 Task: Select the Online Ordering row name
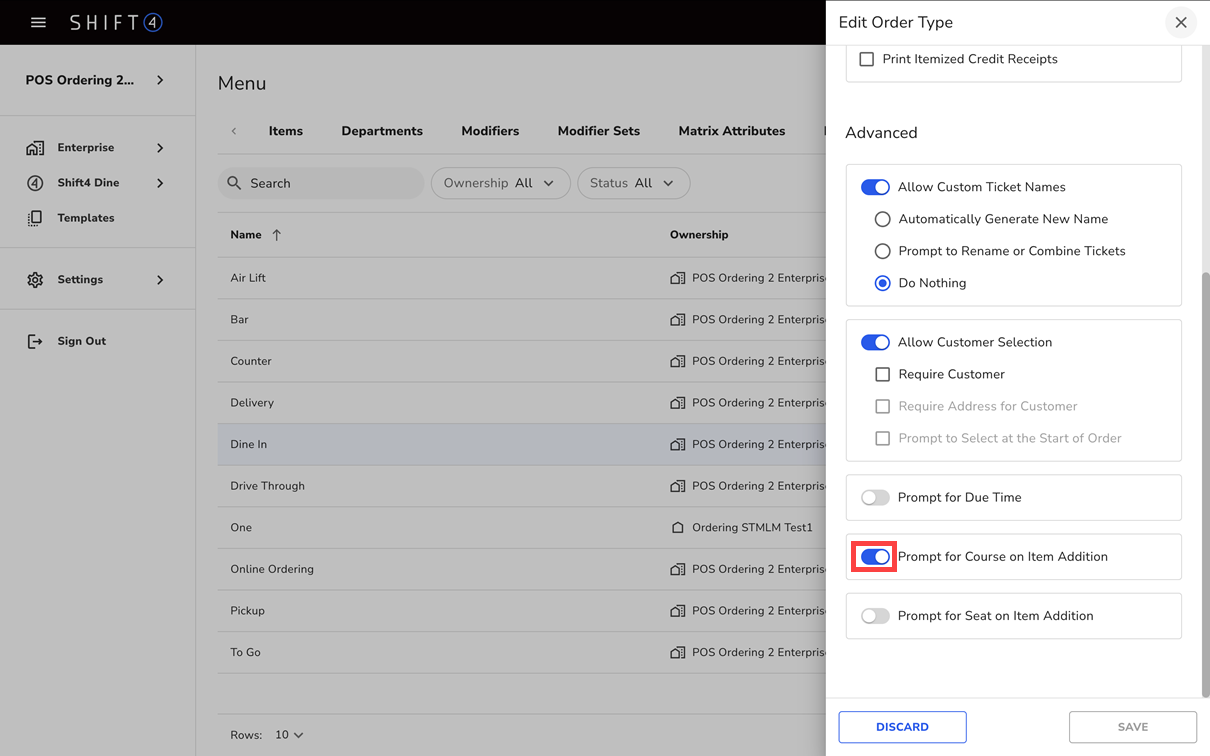point(272,569)
